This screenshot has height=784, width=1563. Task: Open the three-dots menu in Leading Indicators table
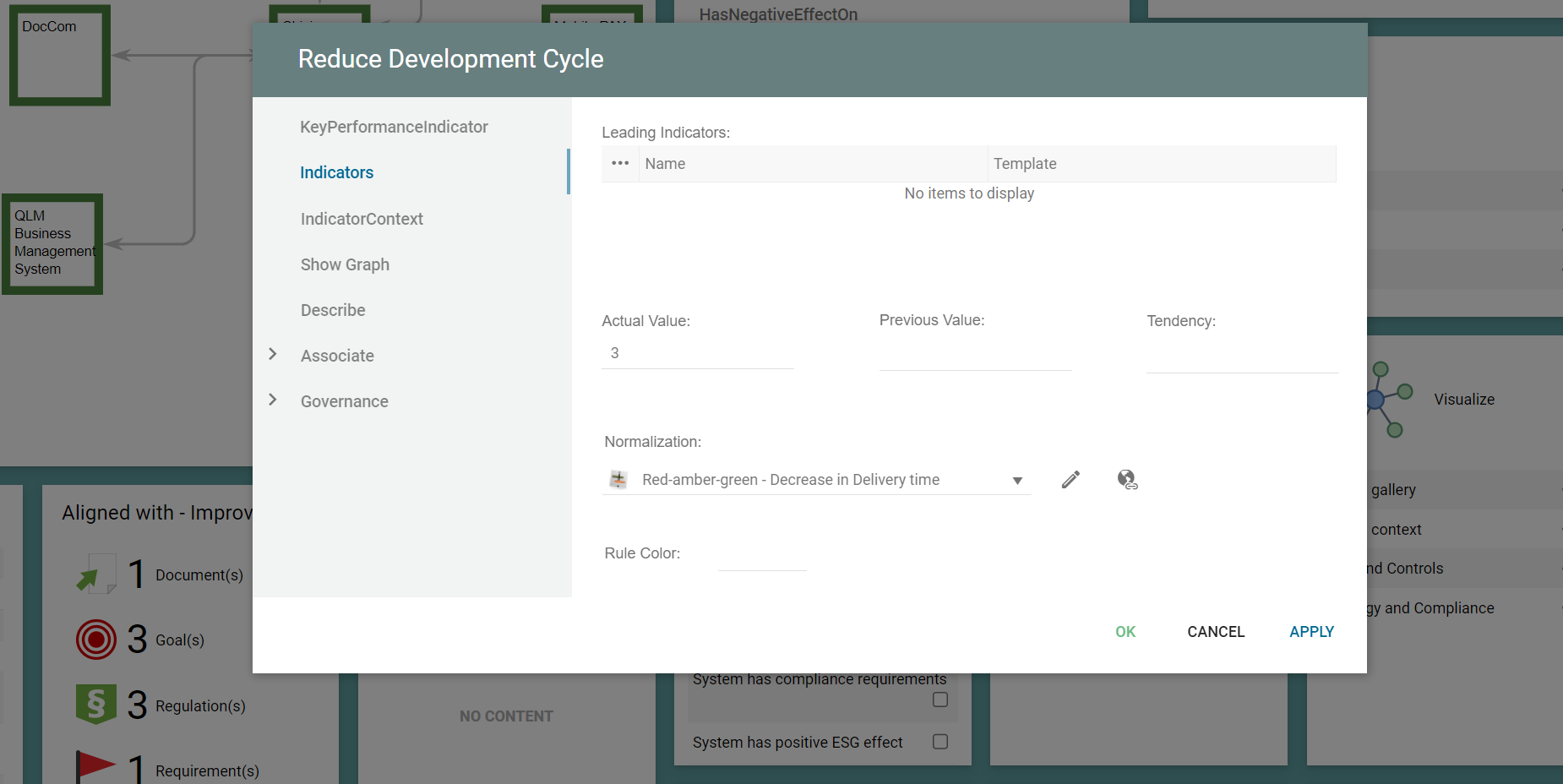(620, 164)
